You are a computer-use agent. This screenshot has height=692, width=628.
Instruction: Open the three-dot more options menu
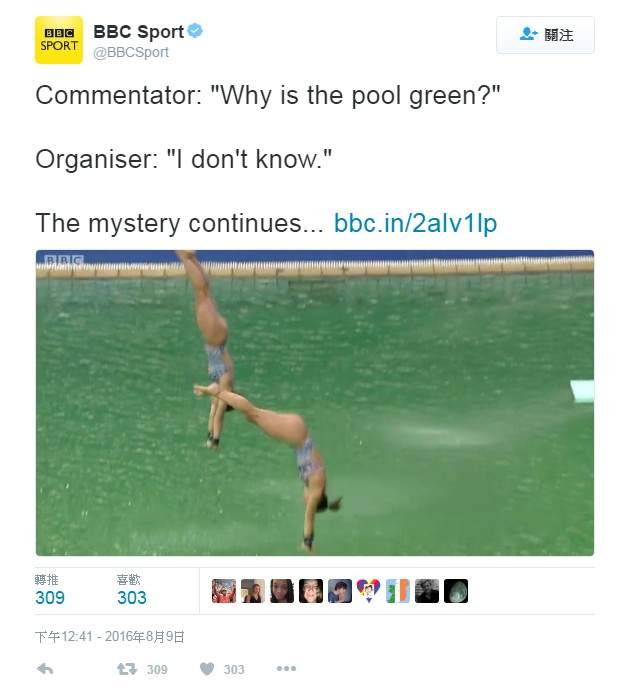pos(286,669)
